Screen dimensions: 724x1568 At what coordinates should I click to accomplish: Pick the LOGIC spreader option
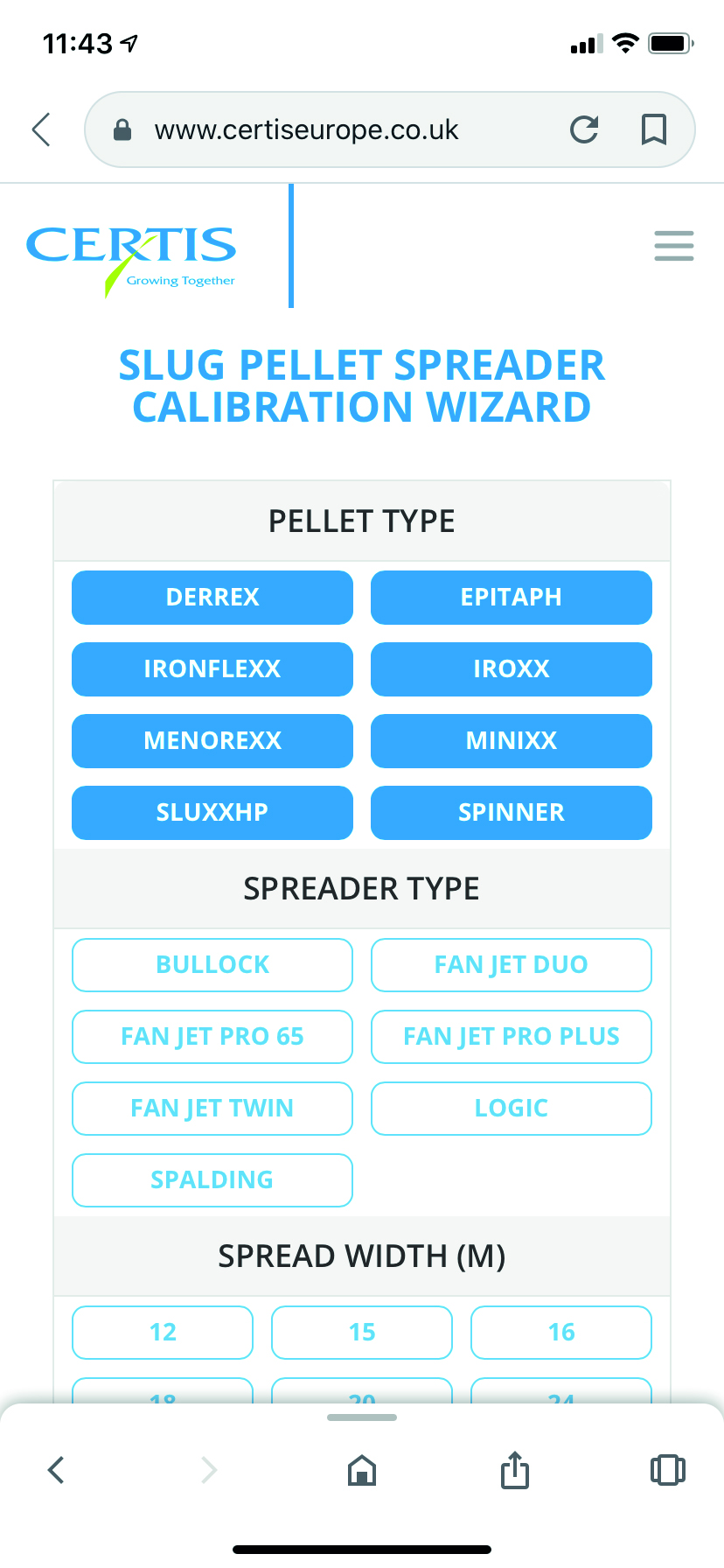pyautogui.click(x=511, y=1109)
